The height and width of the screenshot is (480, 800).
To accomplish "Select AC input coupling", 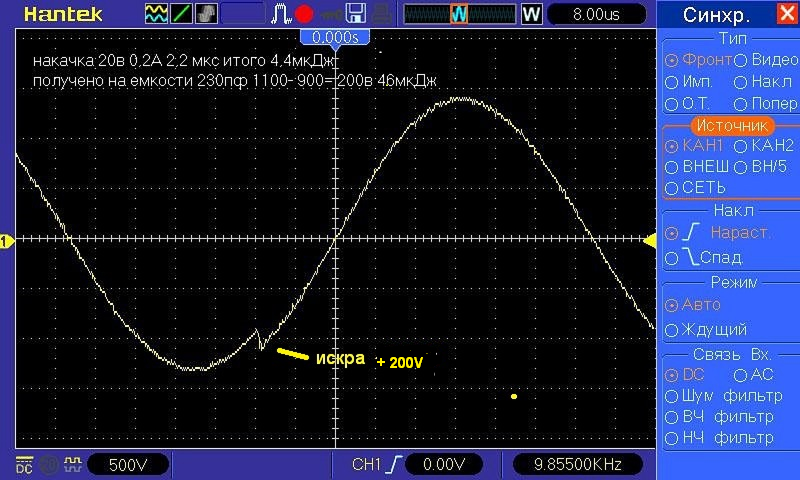I will [x=754, y=375].
